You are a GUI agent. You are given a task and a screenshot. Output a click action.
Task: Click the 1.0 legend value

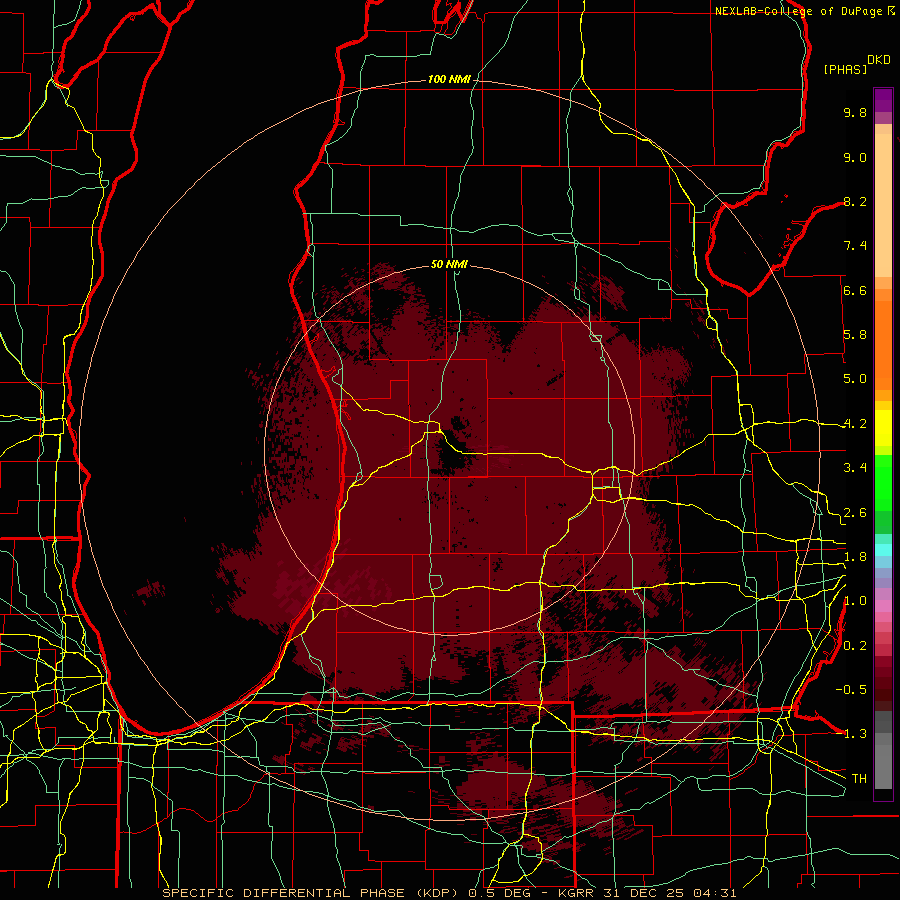[x=855, y=601]
